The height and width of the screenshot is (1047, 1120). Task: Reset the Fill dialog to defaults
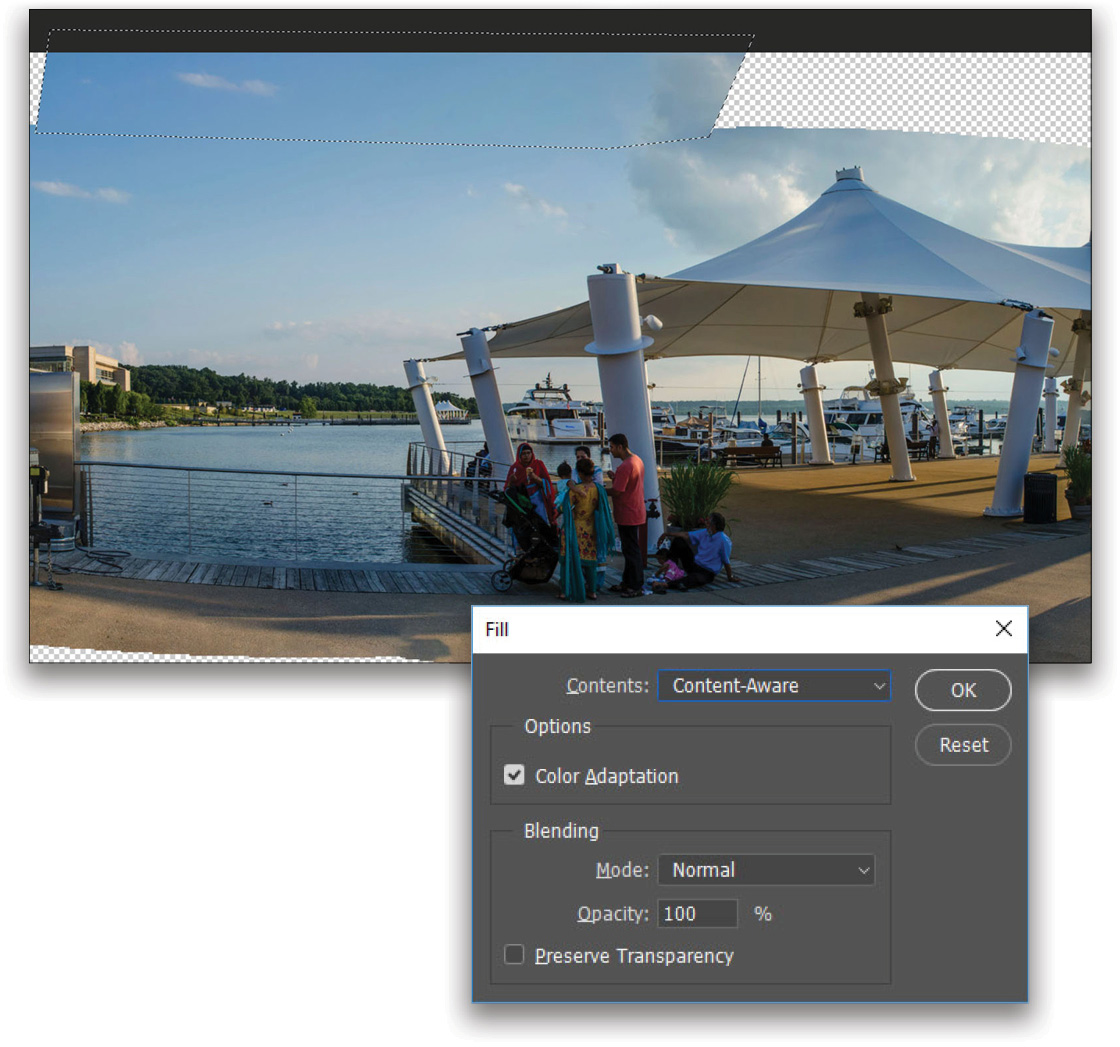[x=962, y=744]
